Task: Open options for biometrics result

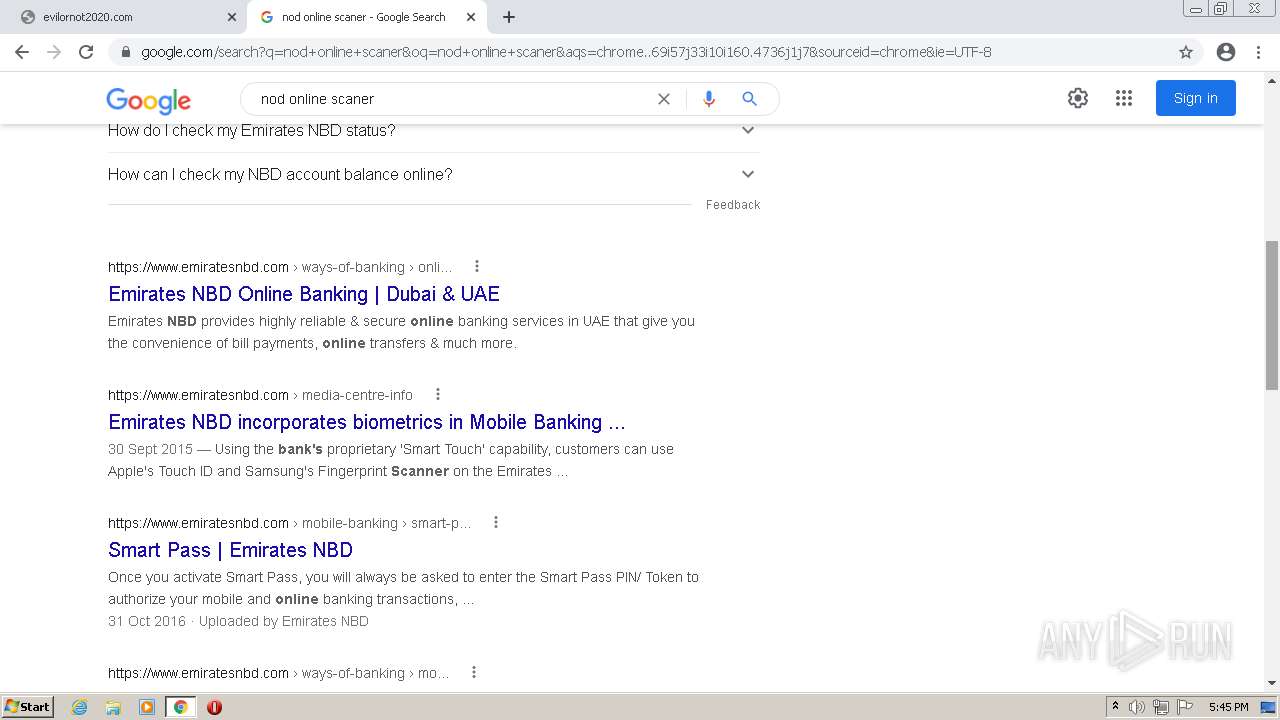Action: pos(438,394)
